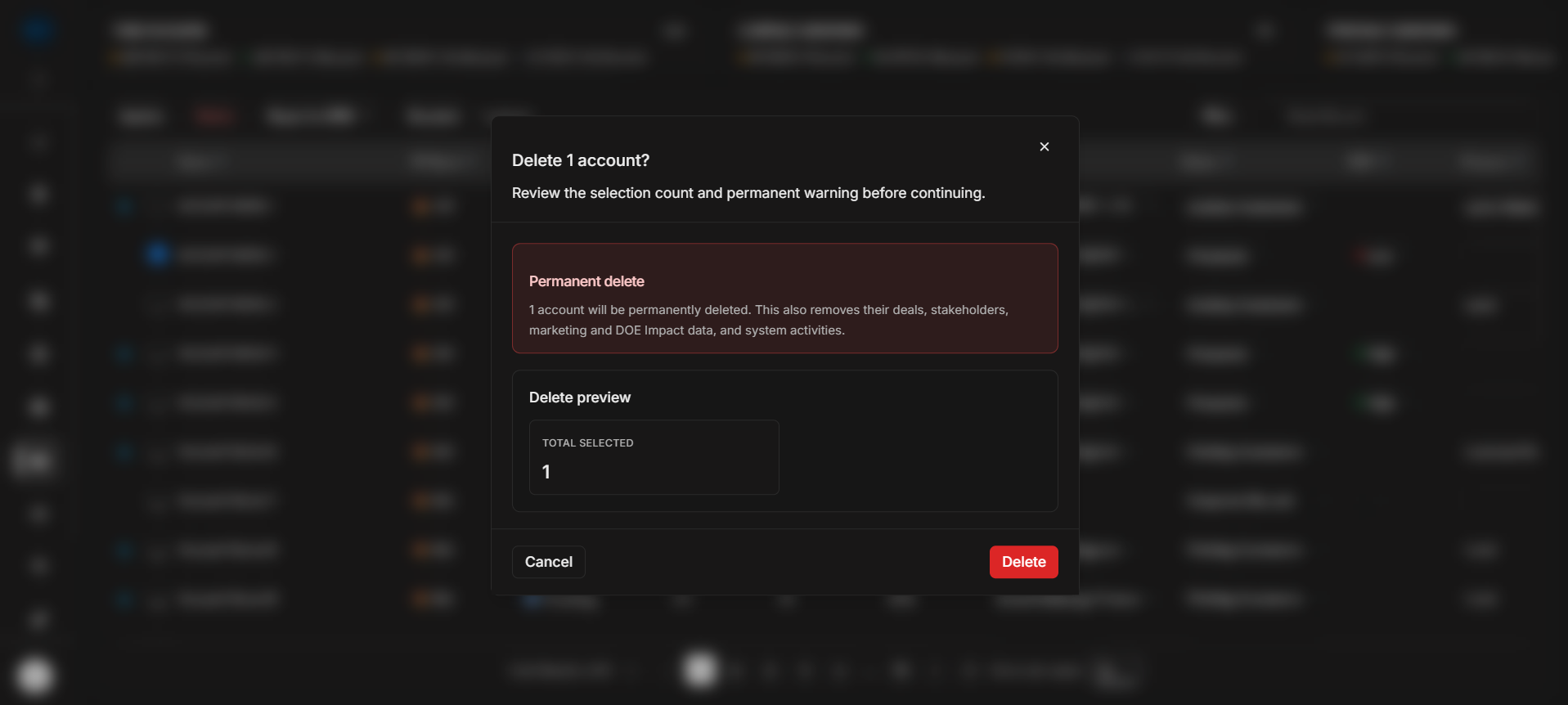Select the Total Selected count value

546,472
